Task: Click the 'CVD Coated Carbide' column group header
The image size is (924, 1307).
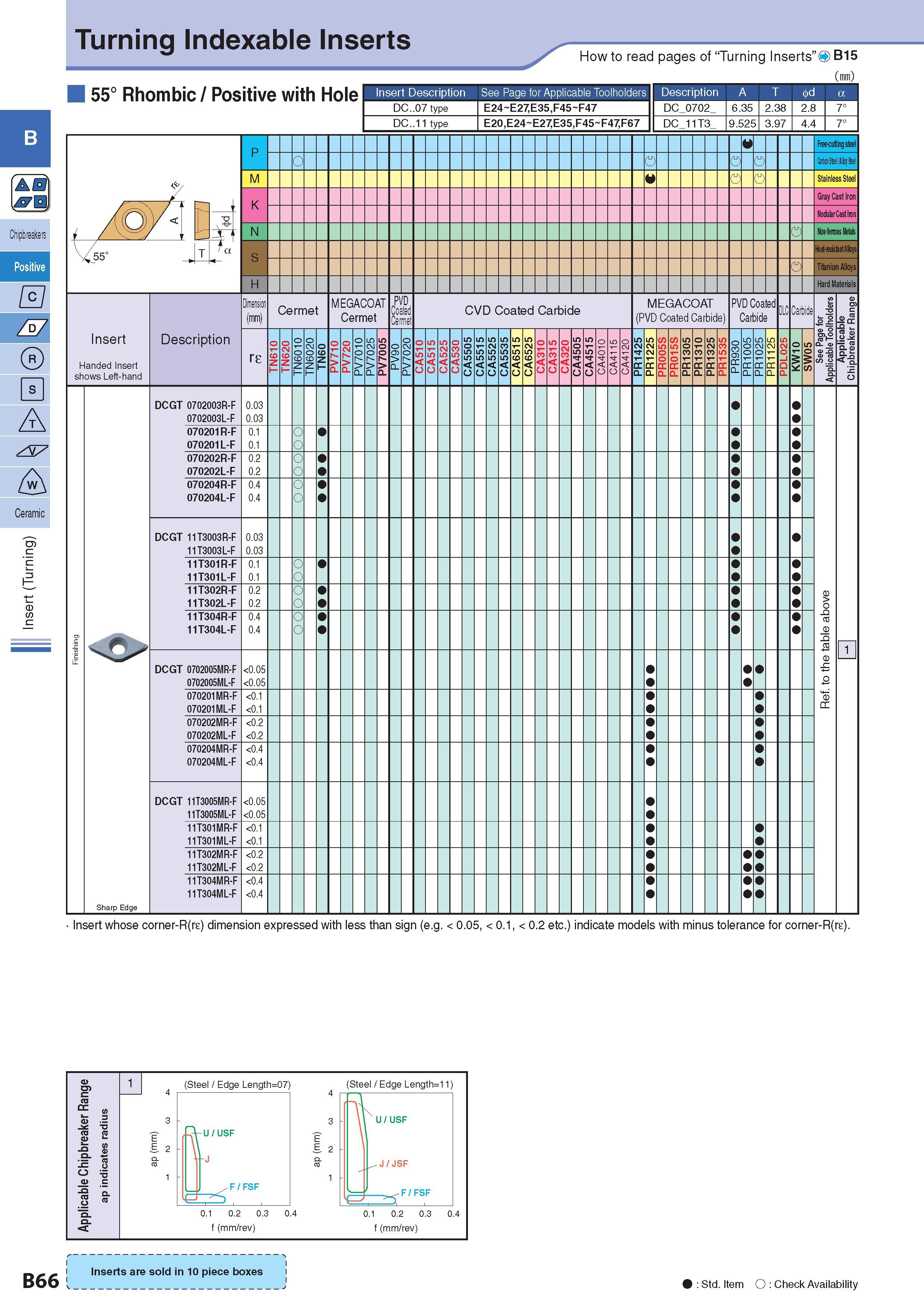Action: [522, 311]
